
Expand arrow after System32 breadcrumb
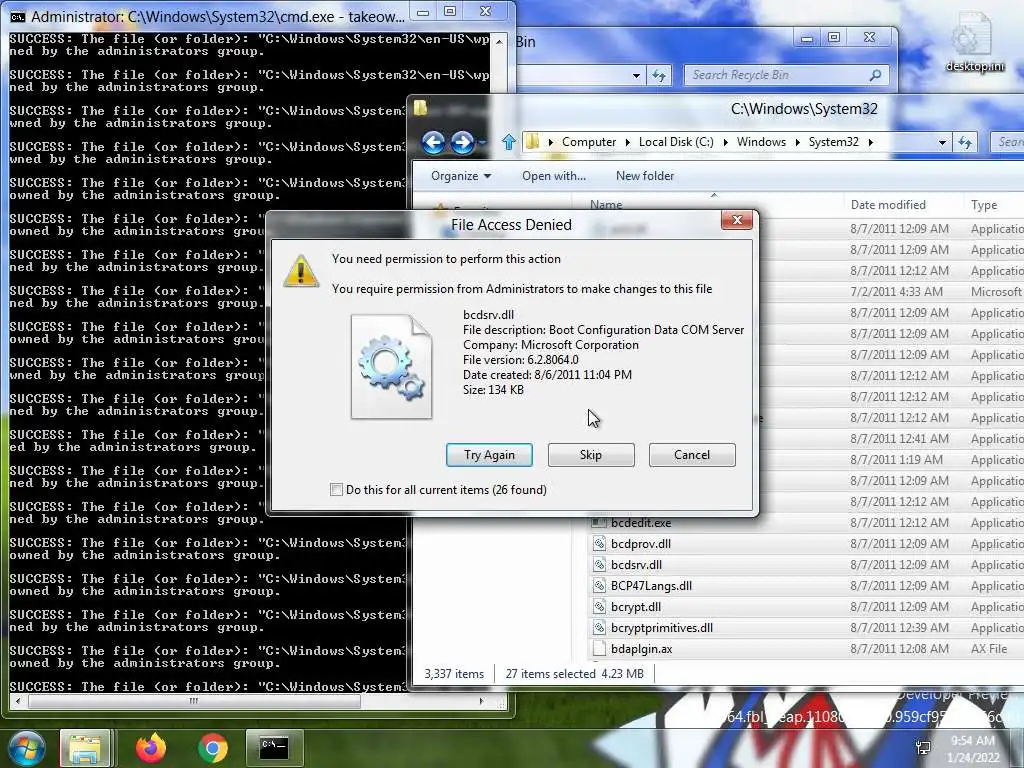[871, 142]
